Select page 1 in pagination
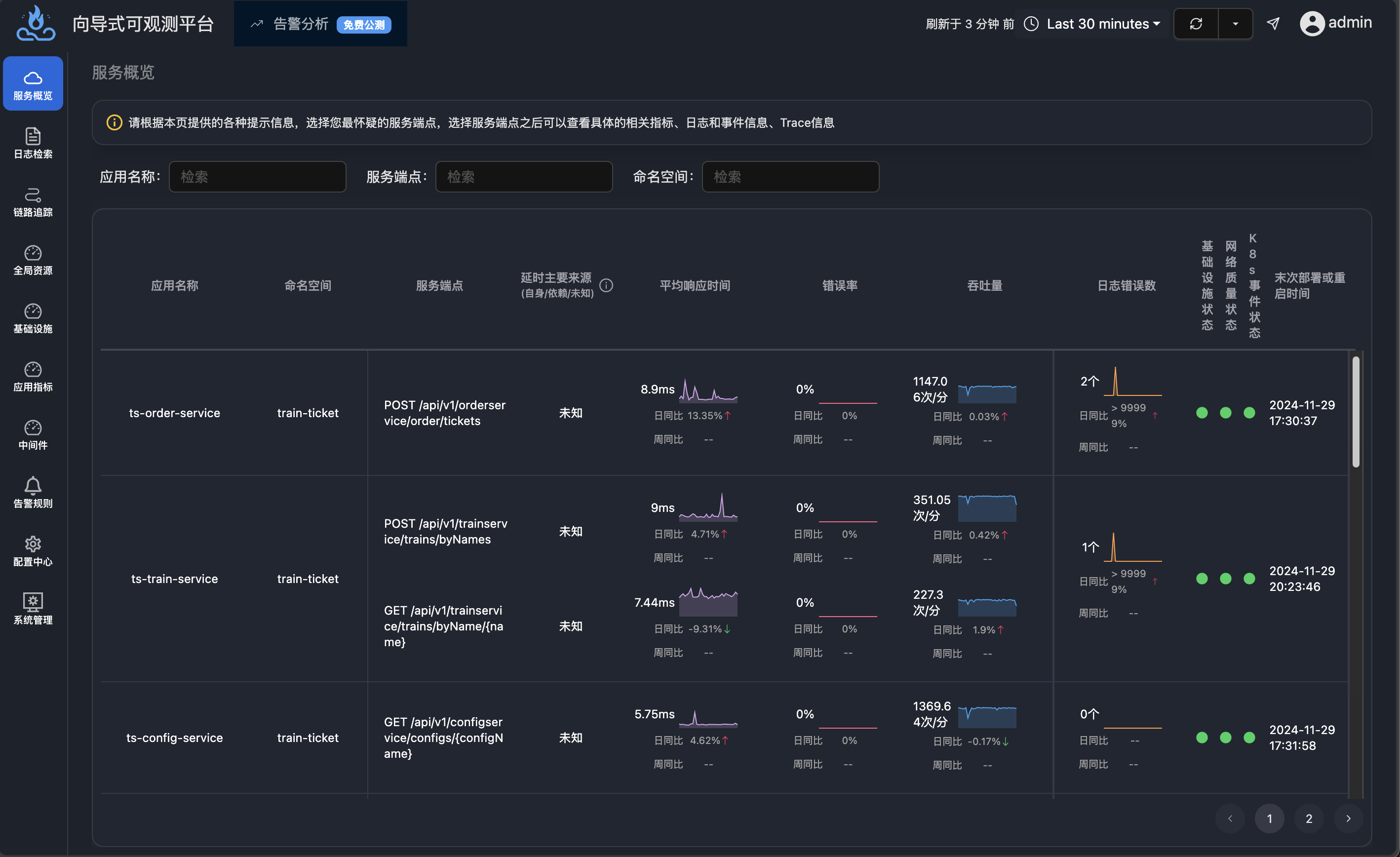1400x857 pixels. (1269, 818)
